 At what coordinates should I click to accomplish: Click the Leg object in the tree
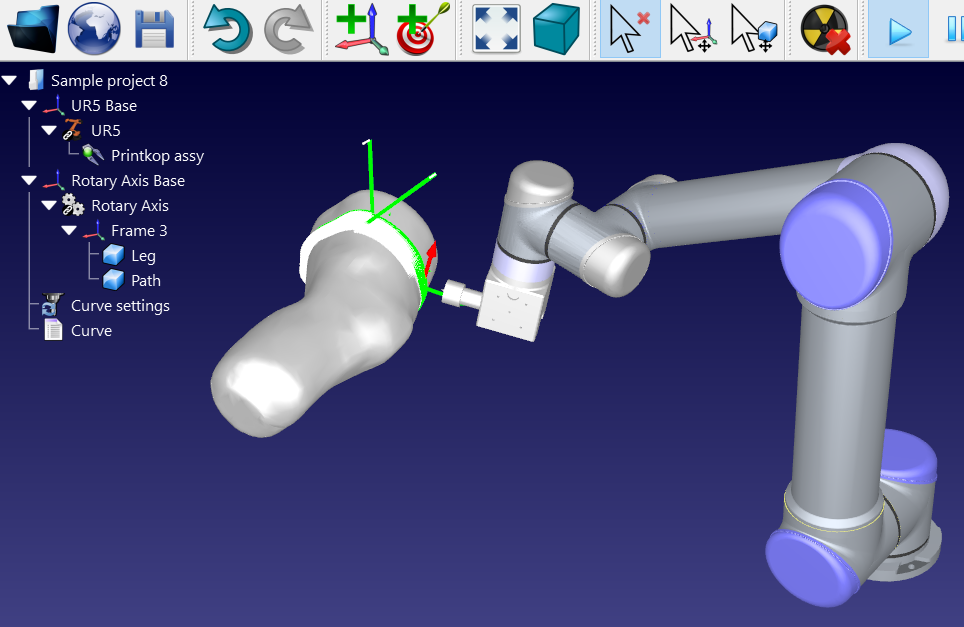point(143,256)
